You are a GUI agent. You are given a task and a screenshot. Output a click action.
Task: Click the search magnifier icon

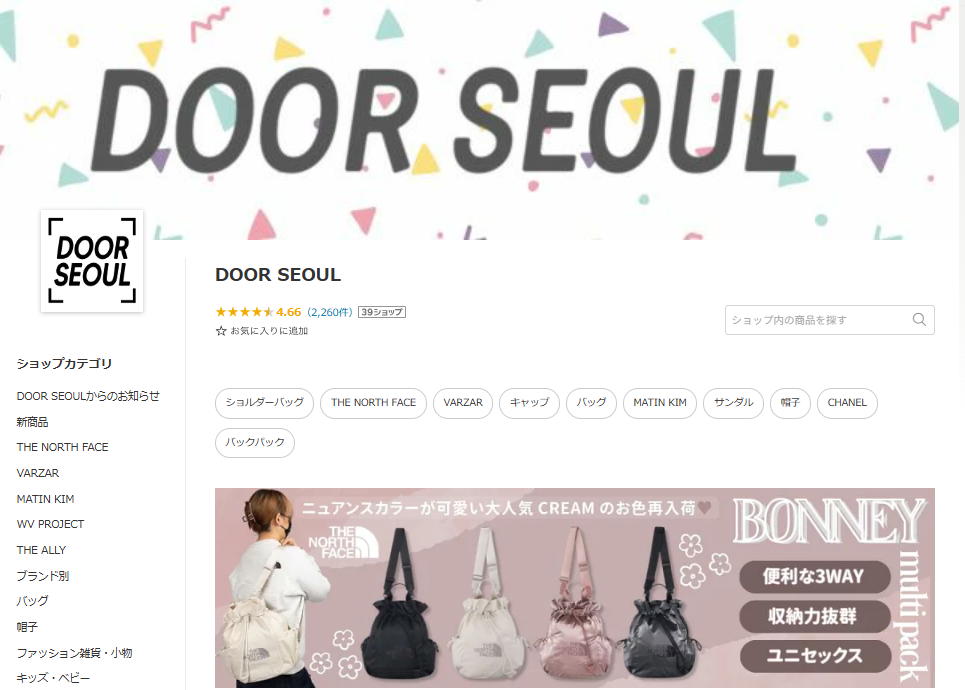click(919, 319)
